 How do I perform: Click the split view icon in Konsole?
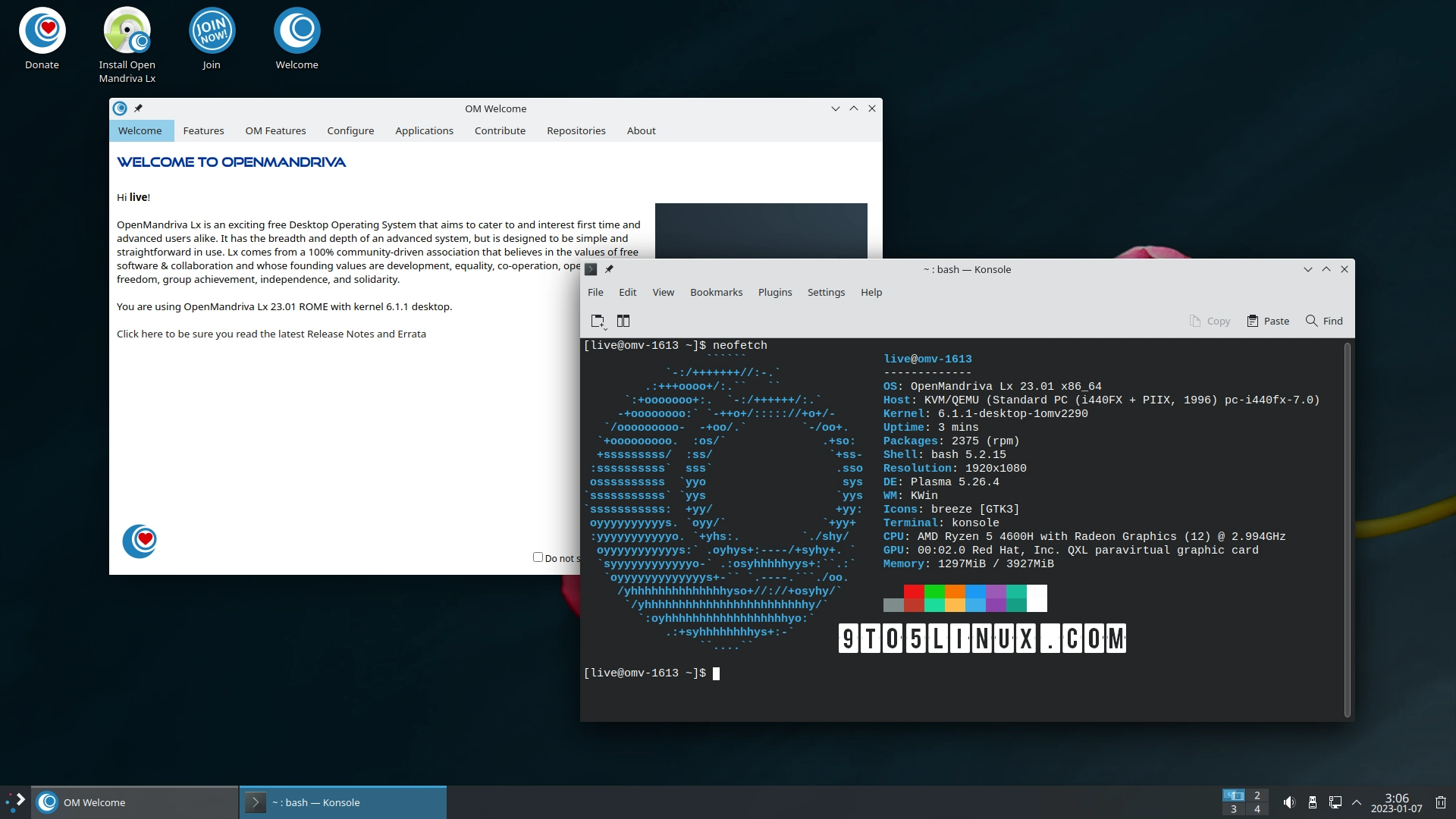(623, 321)
